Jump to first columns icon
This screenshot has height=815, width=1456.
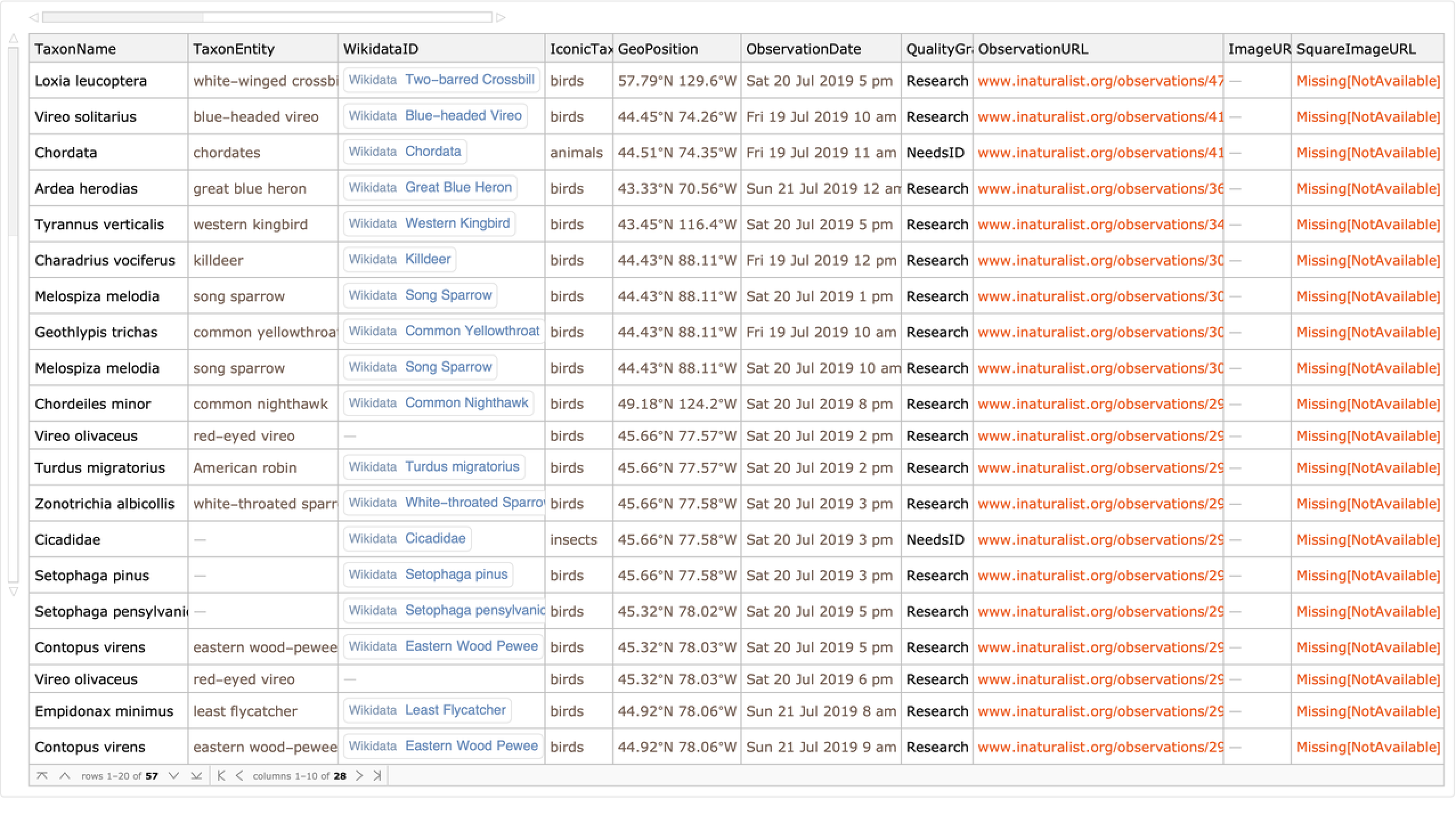[x=222, y=776]
